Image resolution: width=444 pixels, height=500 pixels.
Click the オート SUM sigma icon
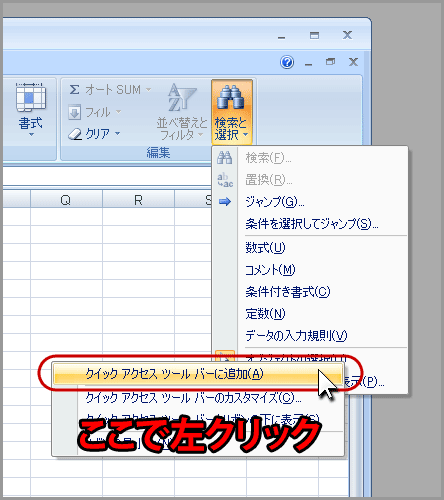(x=74, y=89)
